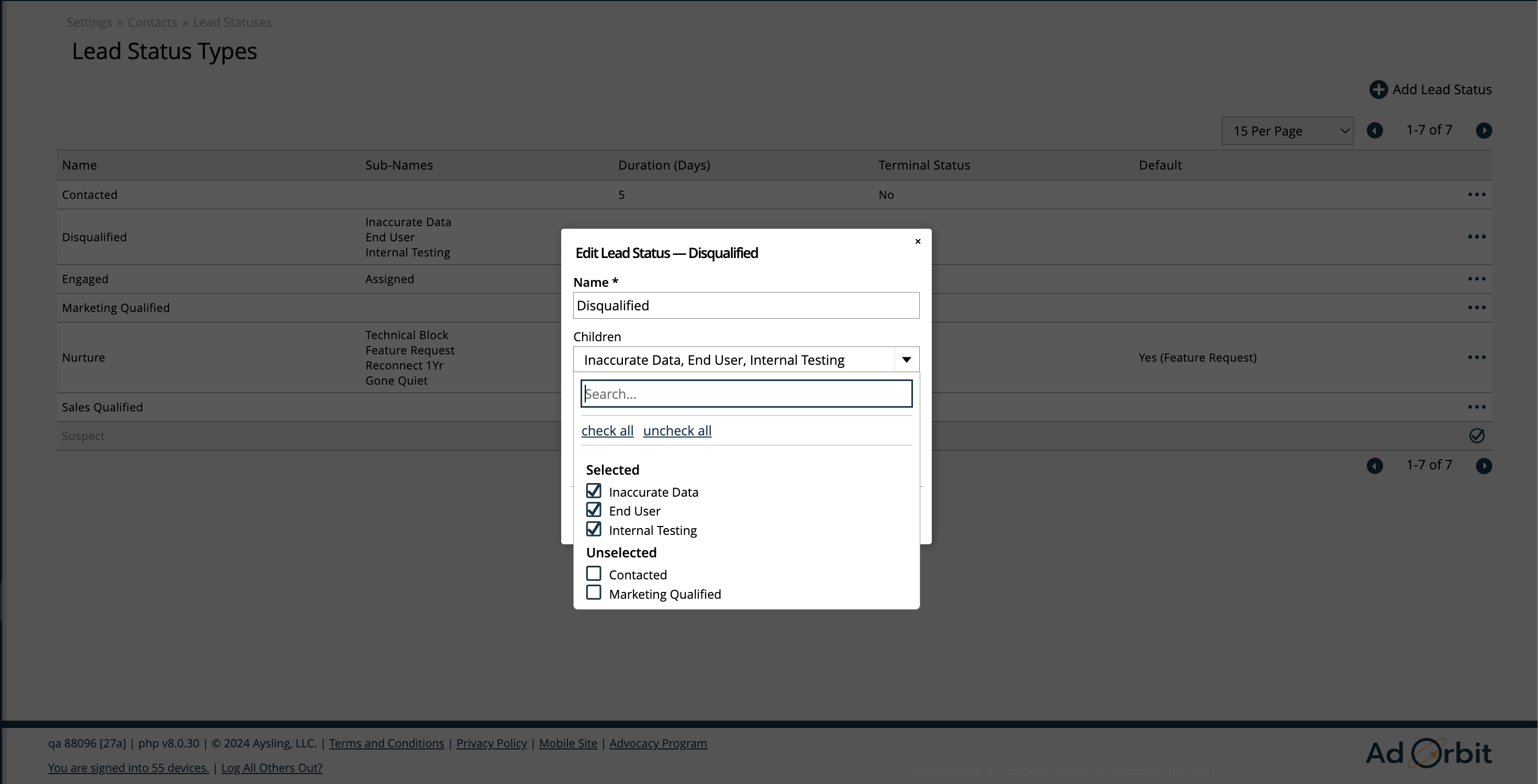Go to previous page using top left arrow

tap(1374, 131)
